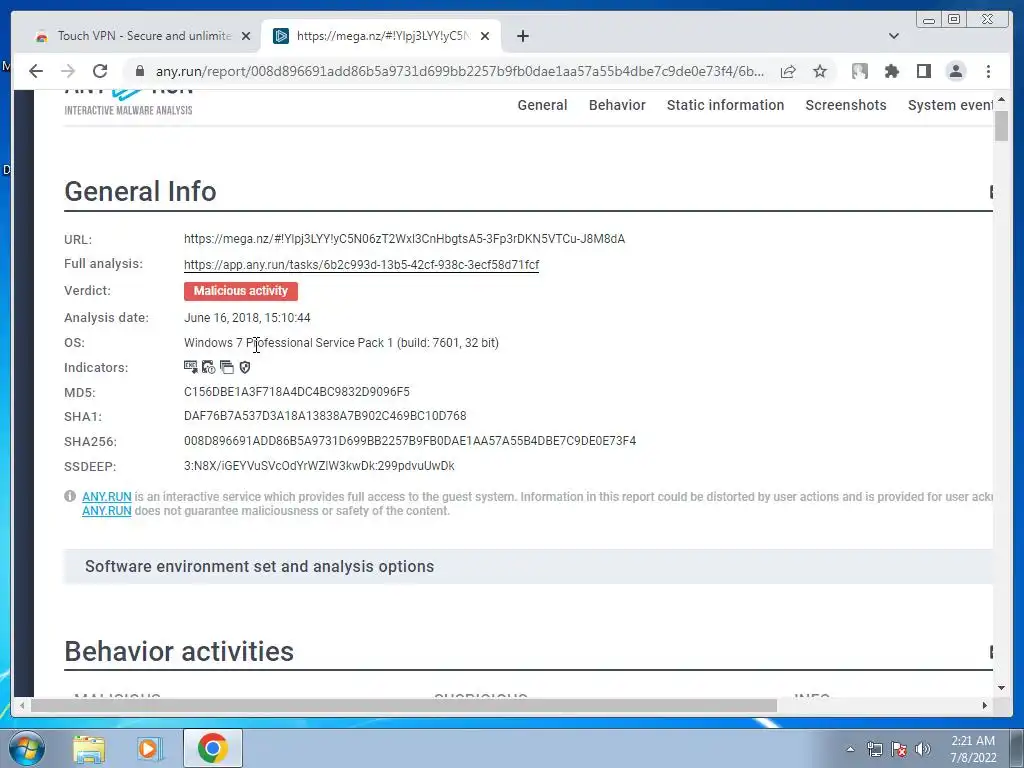Screen dimensions: 1024x768
Task: Launch Windows Media Player from taskbar
Action: click(149, 748)
